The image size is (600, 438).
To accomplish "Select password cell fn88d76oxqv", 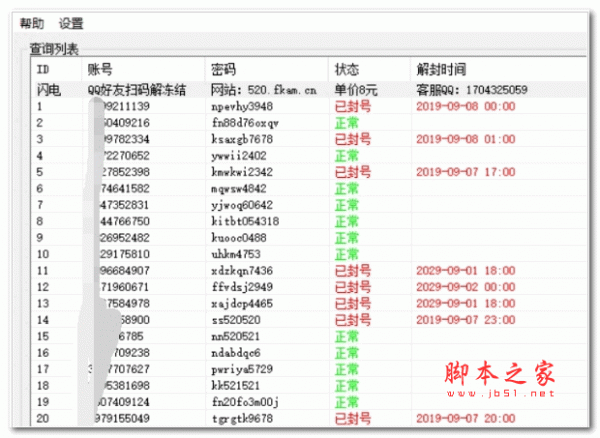I will [x=245, y=123].
